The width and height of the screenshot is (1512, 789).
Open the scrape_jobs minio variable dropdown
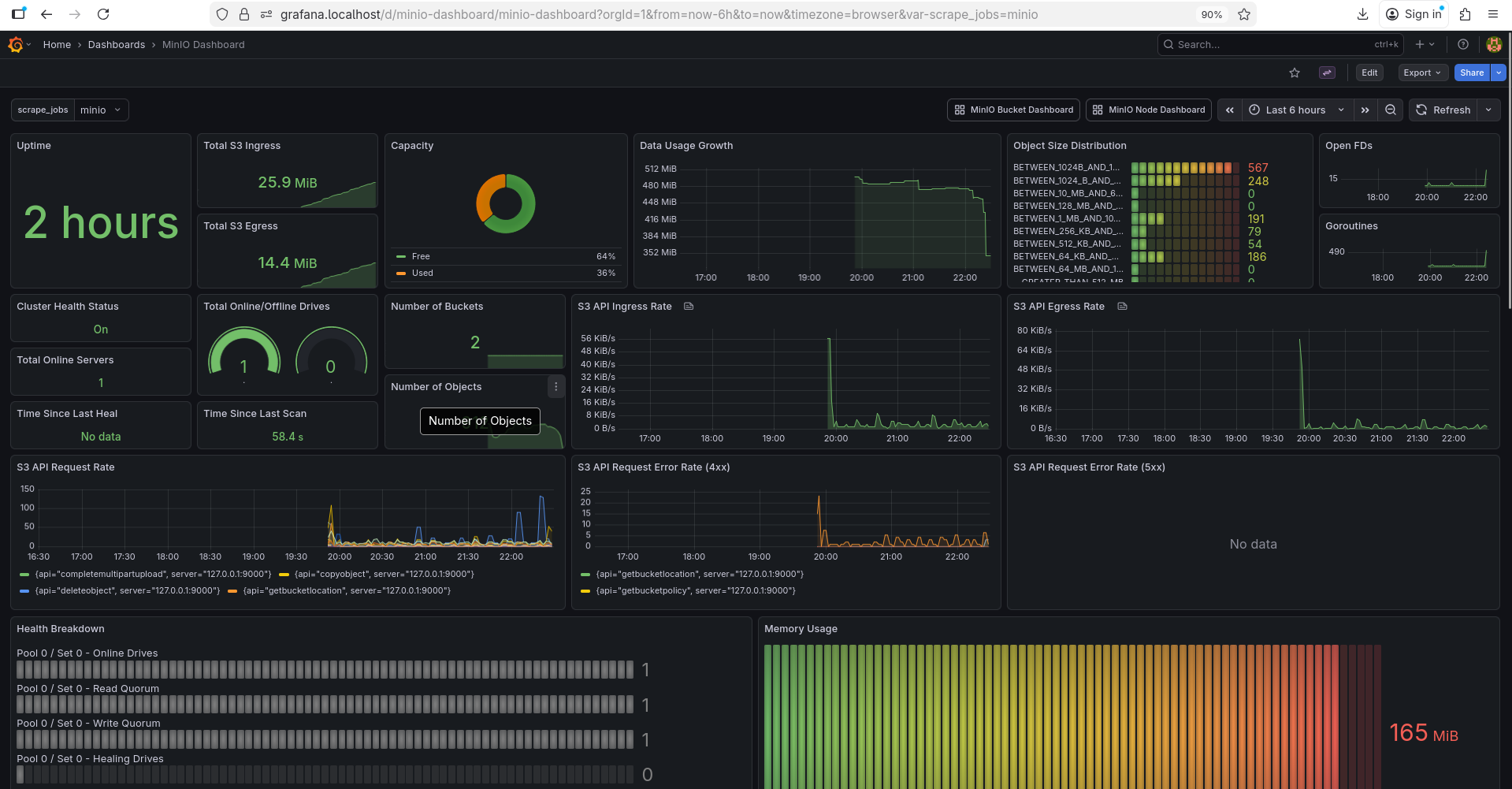[100, 110]
